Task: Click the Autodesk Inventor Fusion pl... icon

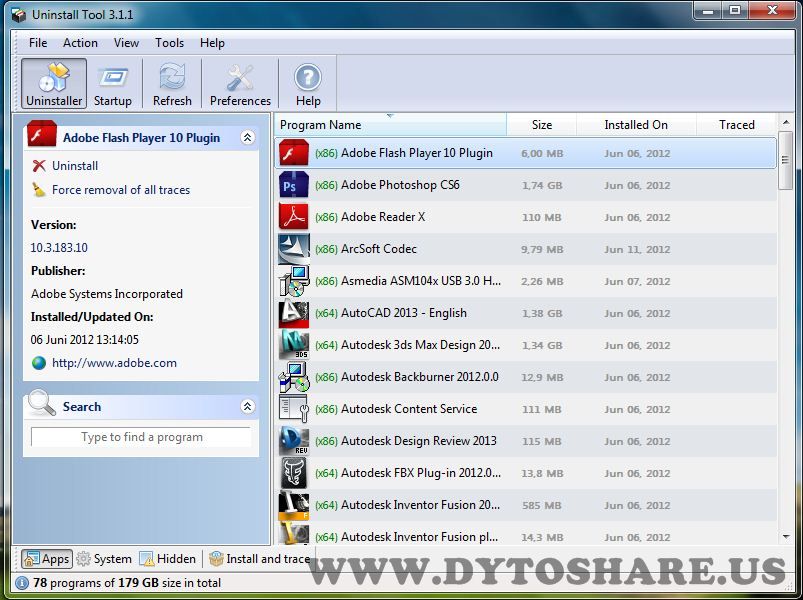Action: (x=293, y=534)
